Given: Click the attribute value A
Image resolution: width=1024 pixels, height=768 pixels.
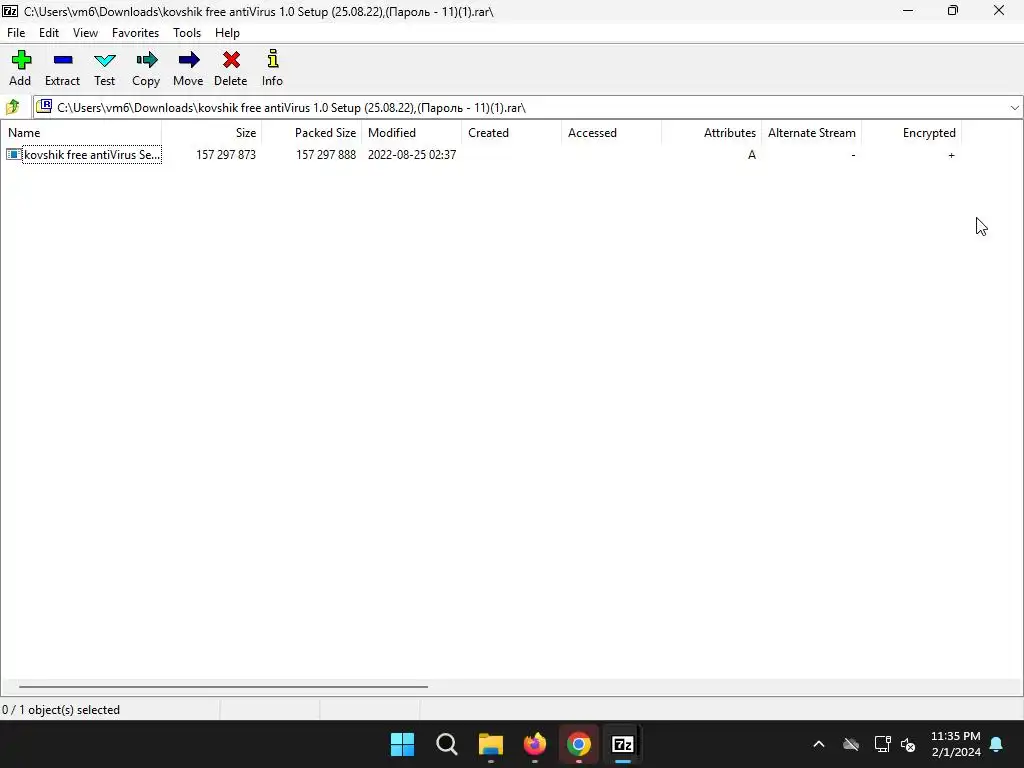Looking at the screenshot, I should [752, 155].
